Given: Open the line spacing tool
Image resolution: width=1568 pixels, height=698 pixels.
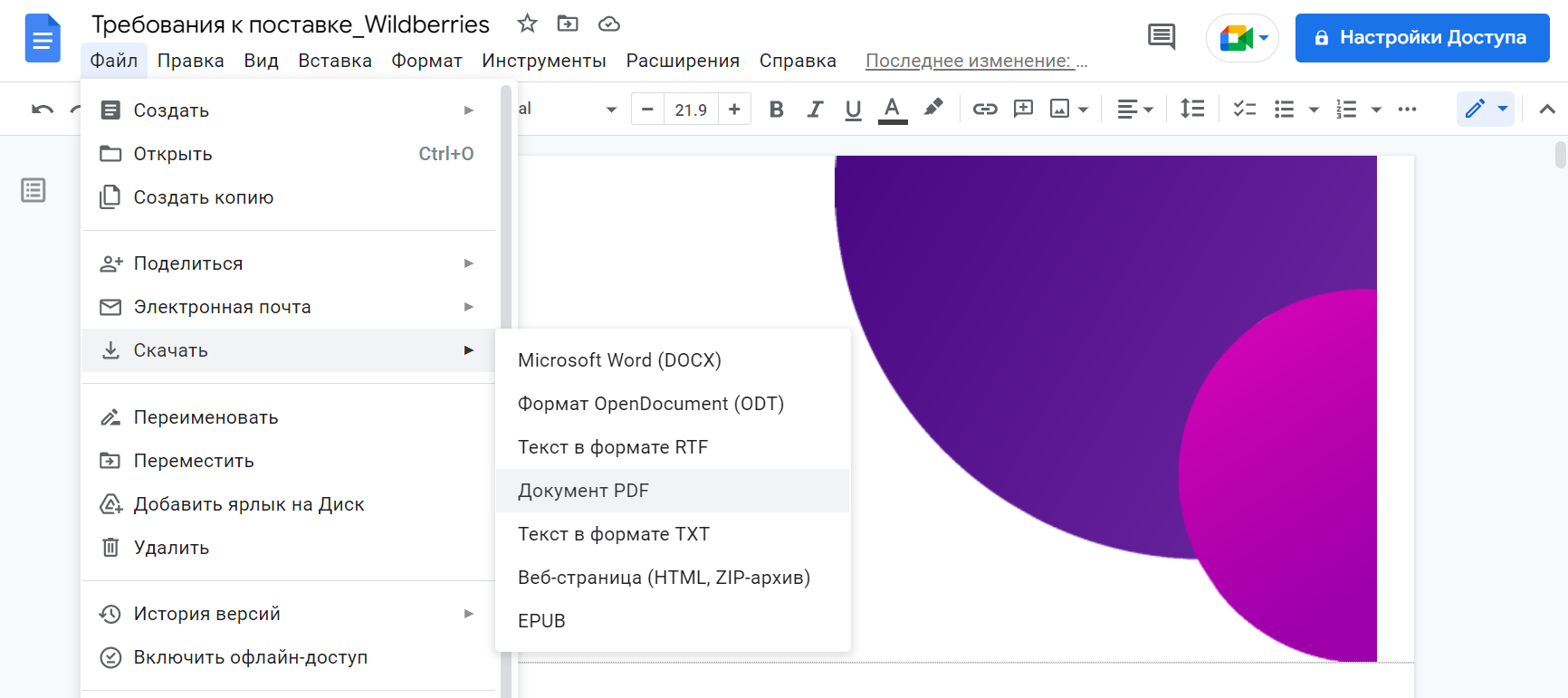Looking at the screenshot, I should (x=1192, y=109).
